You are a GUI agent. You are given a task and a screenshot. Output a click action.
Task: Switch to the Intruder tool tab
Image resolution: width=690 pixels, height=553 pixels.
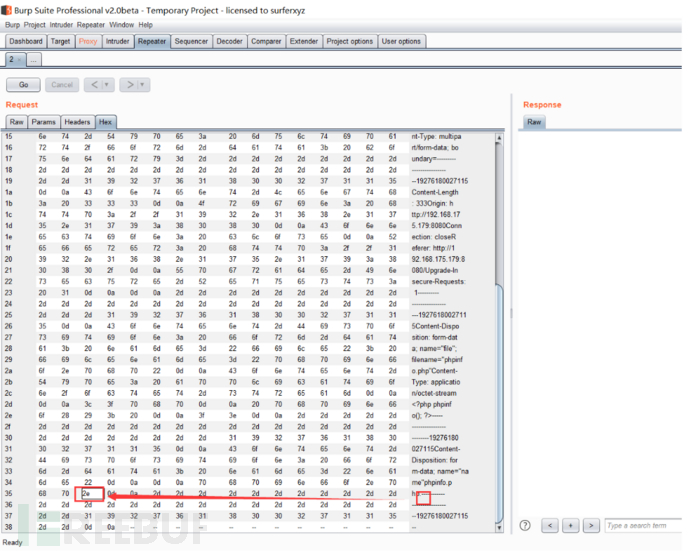coord(117,41)
